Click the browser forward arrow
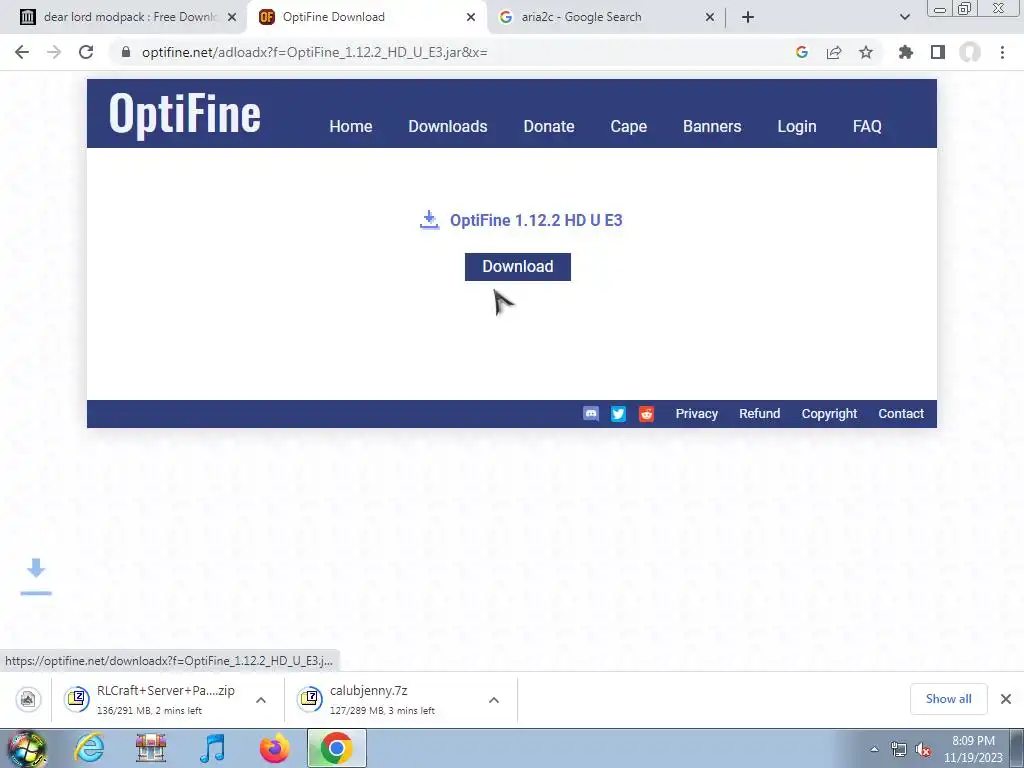 click(54, 52)
